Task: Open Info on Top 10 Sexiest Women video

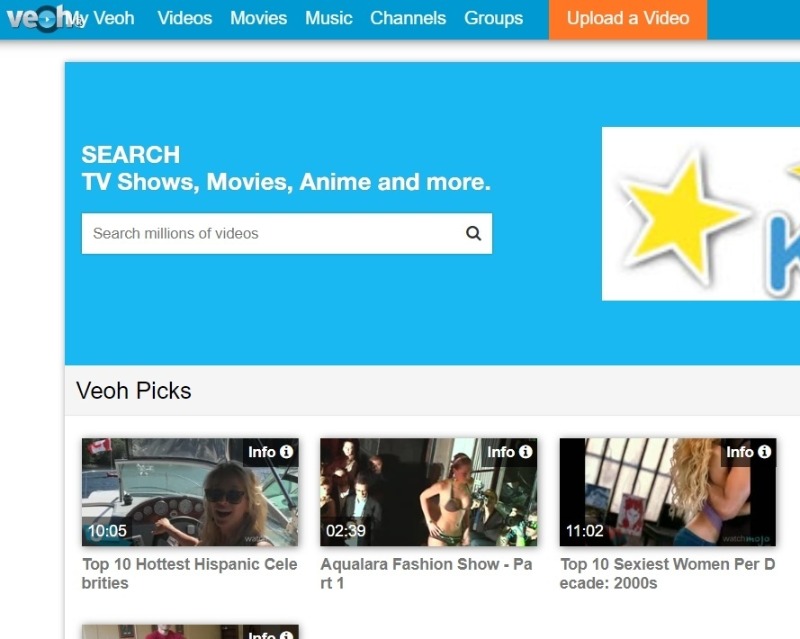Action: click(x=748, y=452)
